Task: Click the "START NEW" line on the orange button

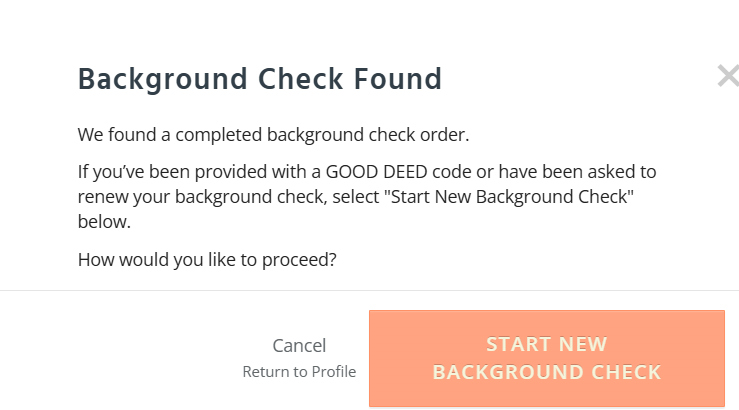Action: (546, 345)
